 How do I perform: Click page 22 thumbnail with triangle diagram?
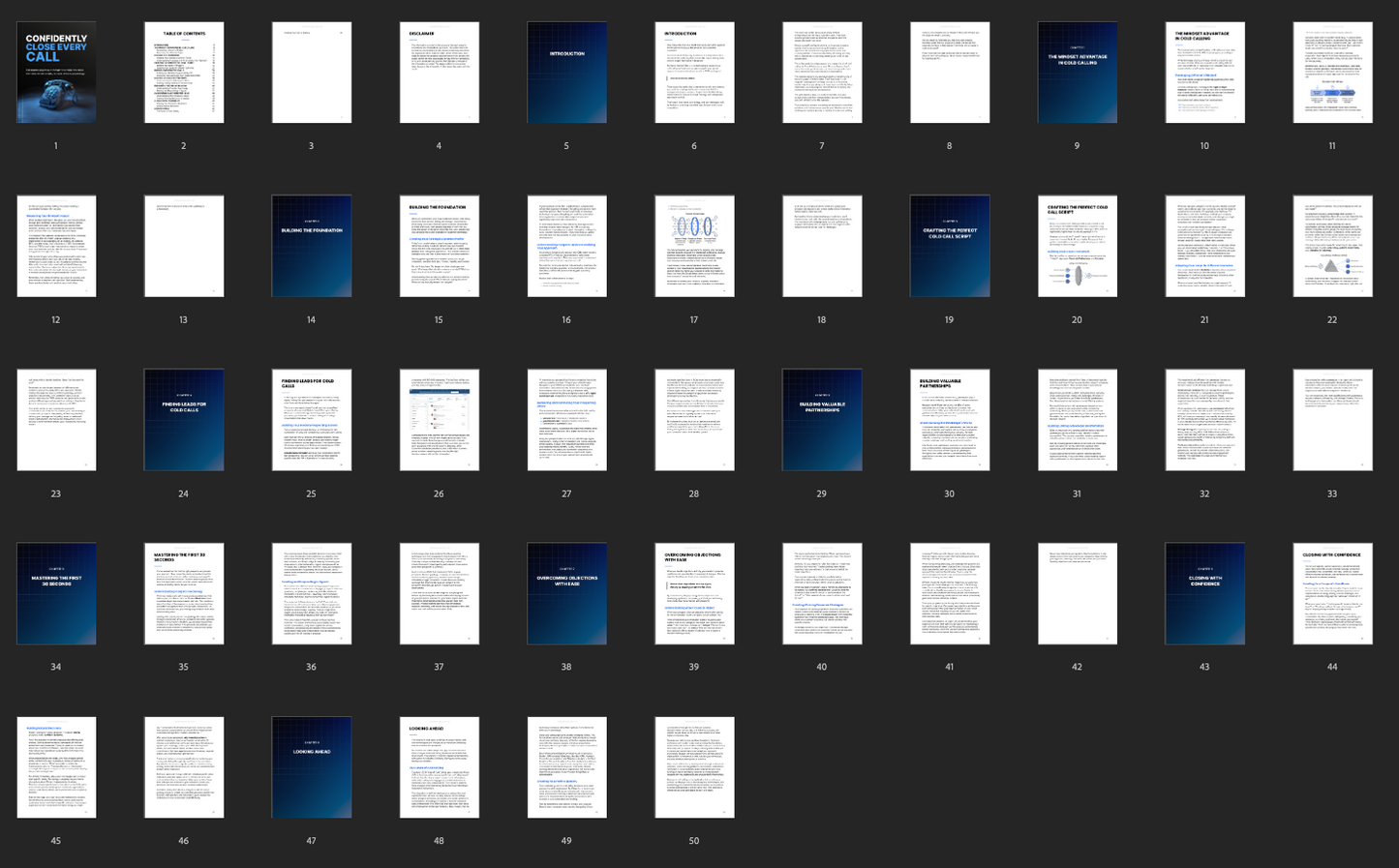click(x=1332, y=246)
